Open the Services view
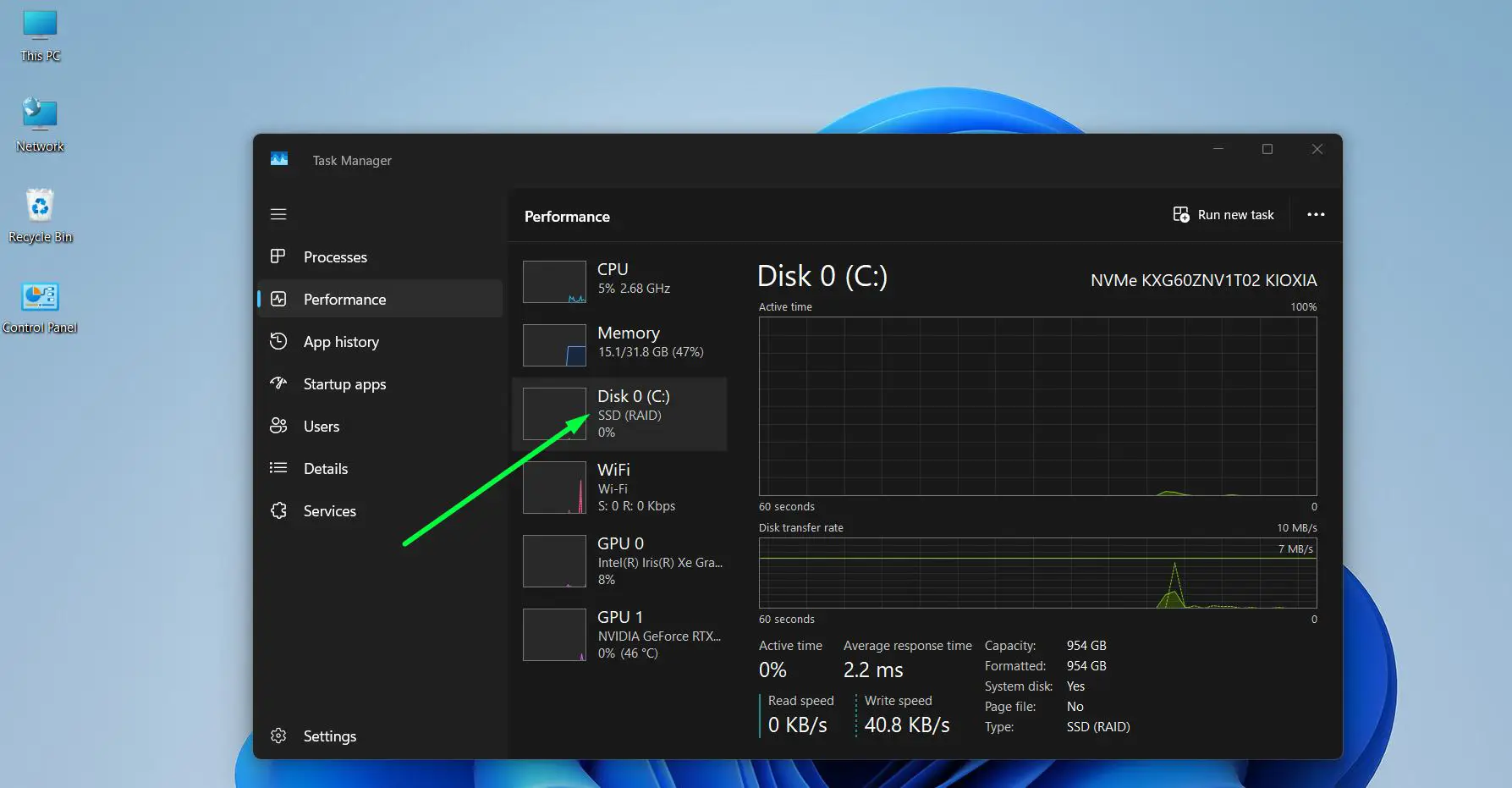The height and width of the screenshot is (788, 1512). pos(329,510)
